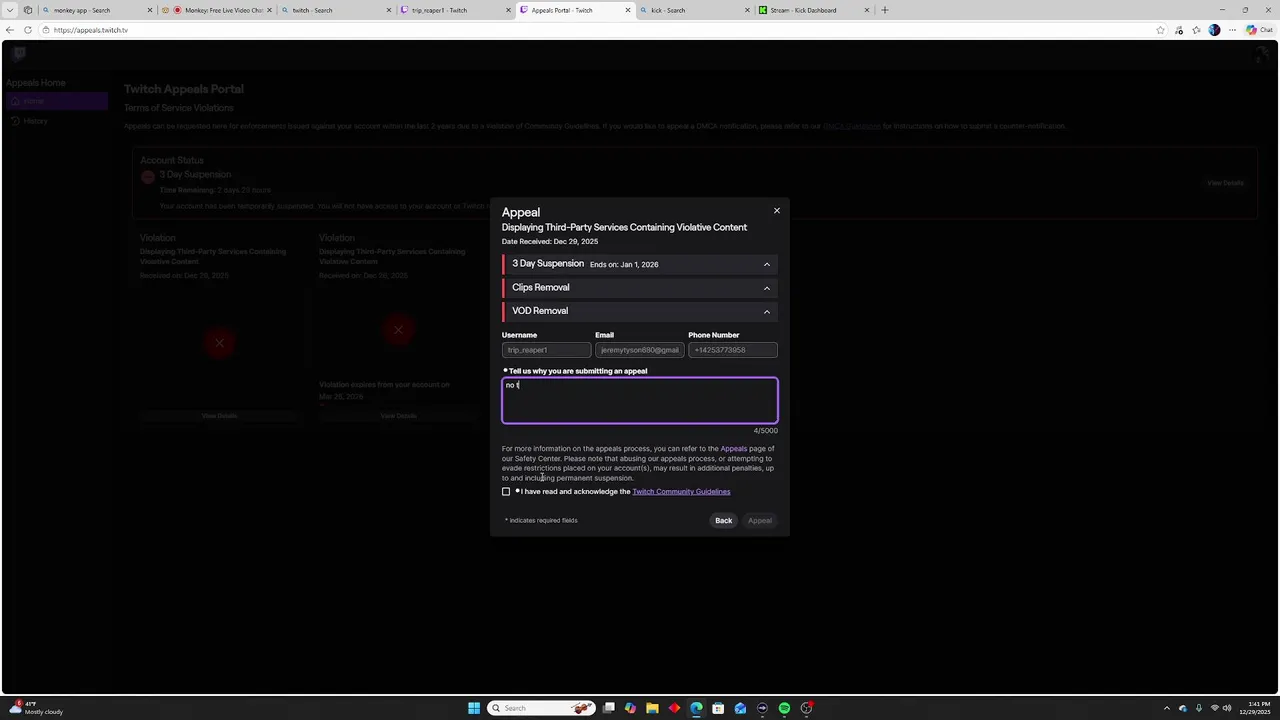Open Edge Settings and more menu
The image size is (1280, 720).
(x=1232, y=30)
